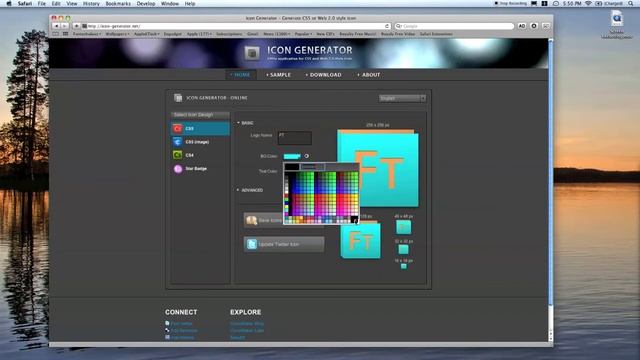Click the Safari address bar

tap(236, 26)
